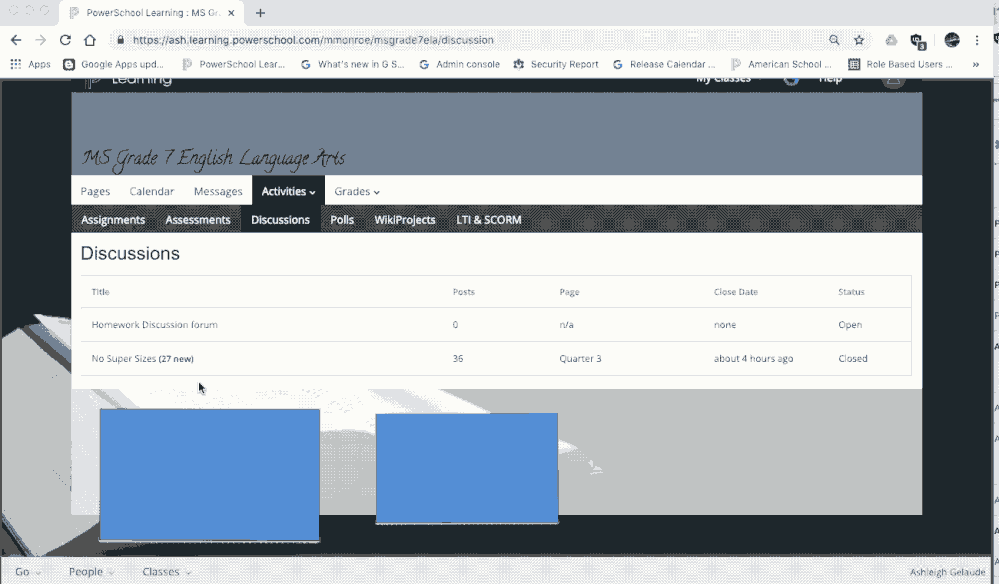Click the Help question-mark icon in the header
Viewport: 999px width, 584px height.
pos(793,78)
